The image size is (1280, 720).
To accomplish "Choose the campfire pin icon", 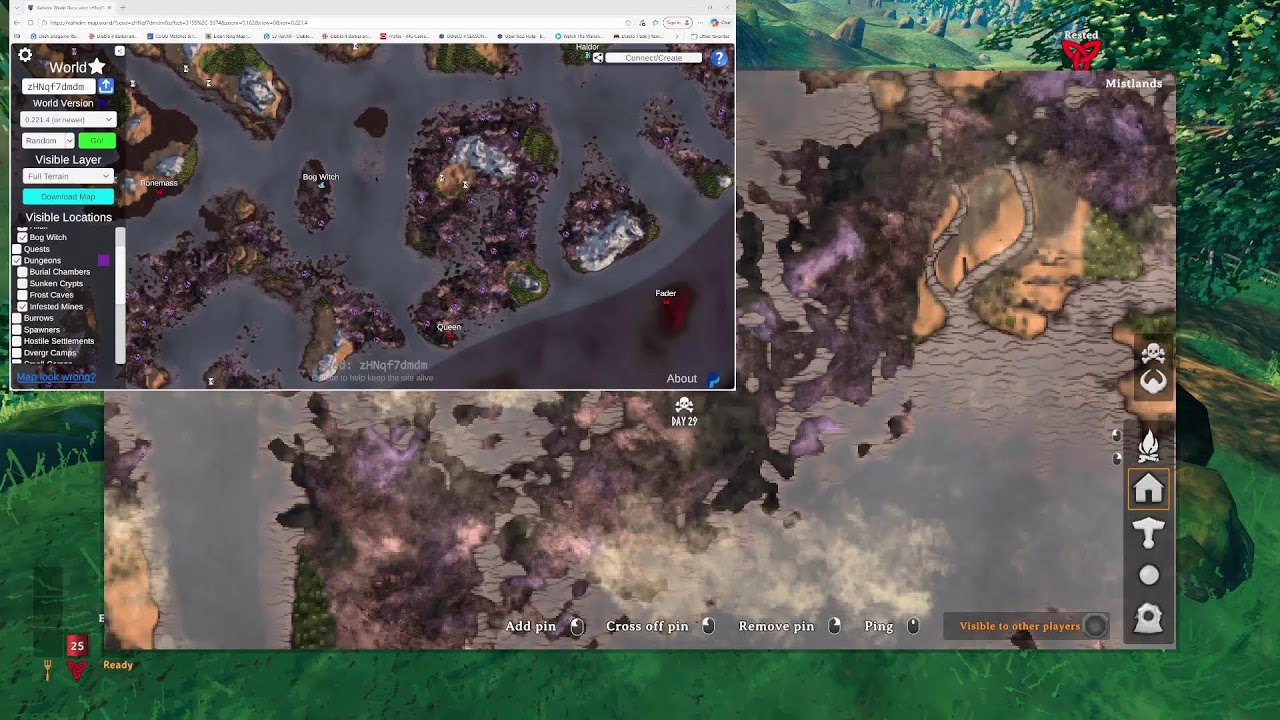I will click(x=1148, y=445).
